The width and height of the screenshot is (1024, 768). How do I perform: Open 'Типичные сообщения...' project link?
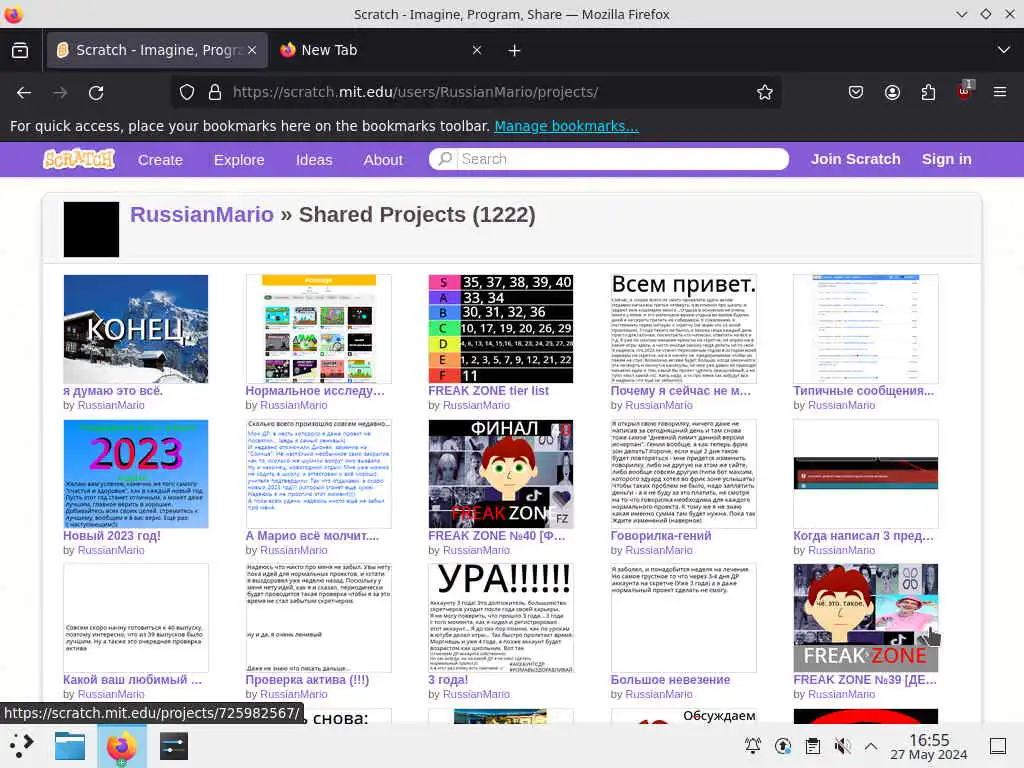(863, 391)
